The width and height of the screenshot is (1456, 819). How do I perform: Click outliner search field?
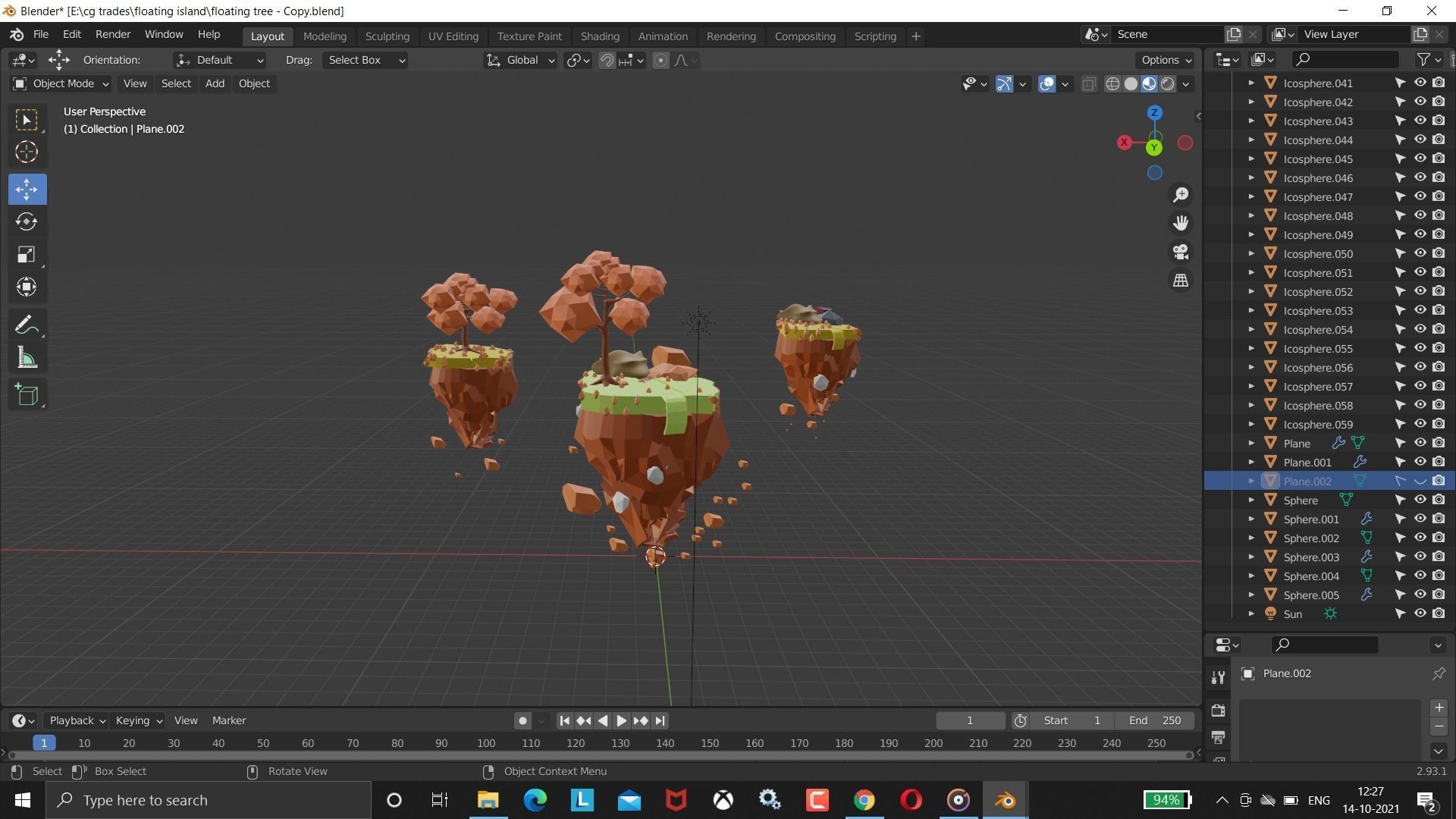tap(1345, 59)
